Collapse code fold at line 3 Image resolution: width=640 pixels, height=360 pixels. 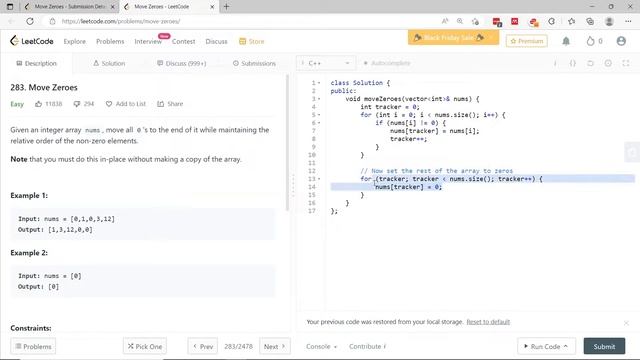click(x=319, y=99)
